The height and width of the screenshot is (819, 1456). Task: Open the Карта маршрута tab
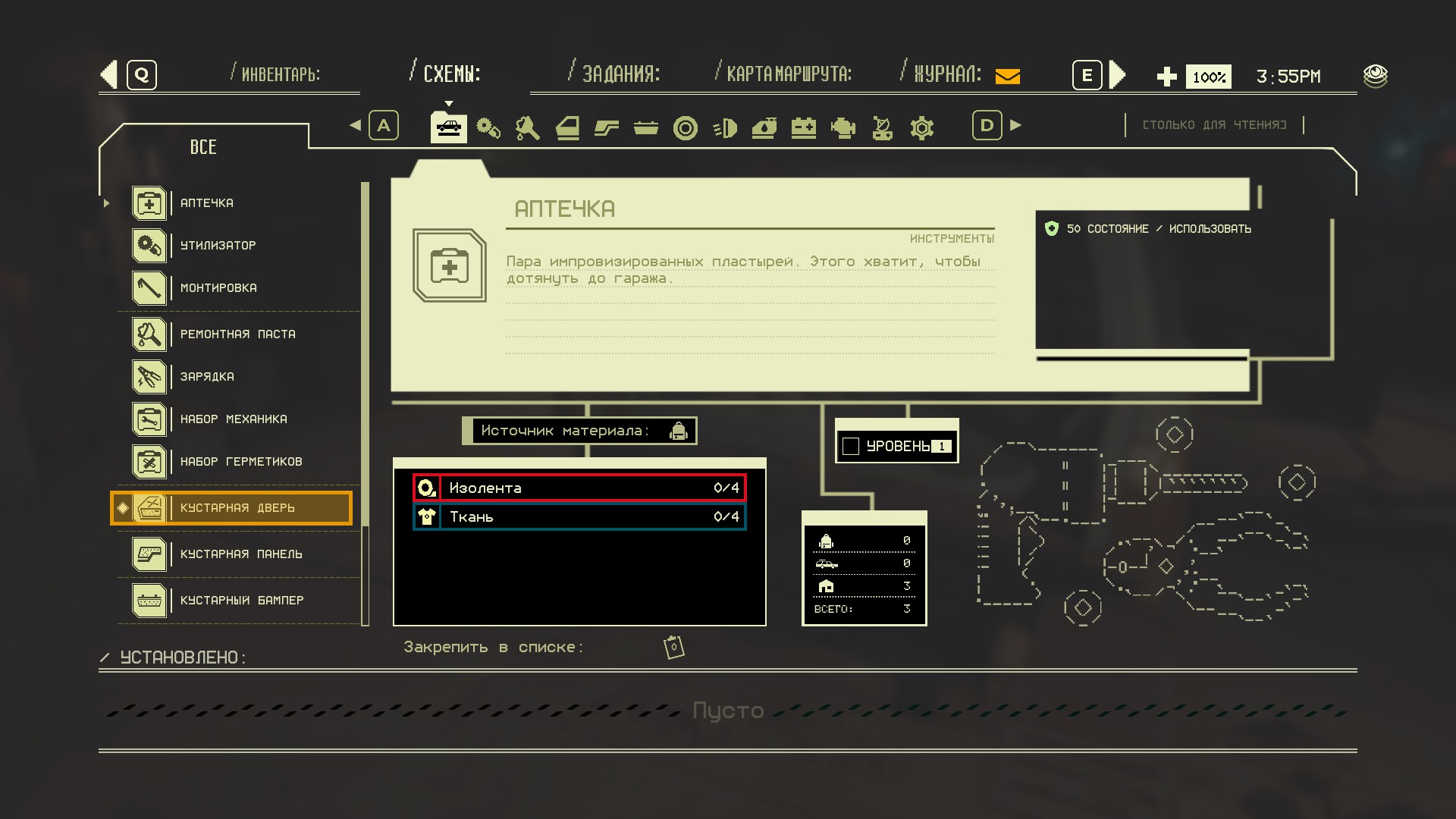pos(789,74)
